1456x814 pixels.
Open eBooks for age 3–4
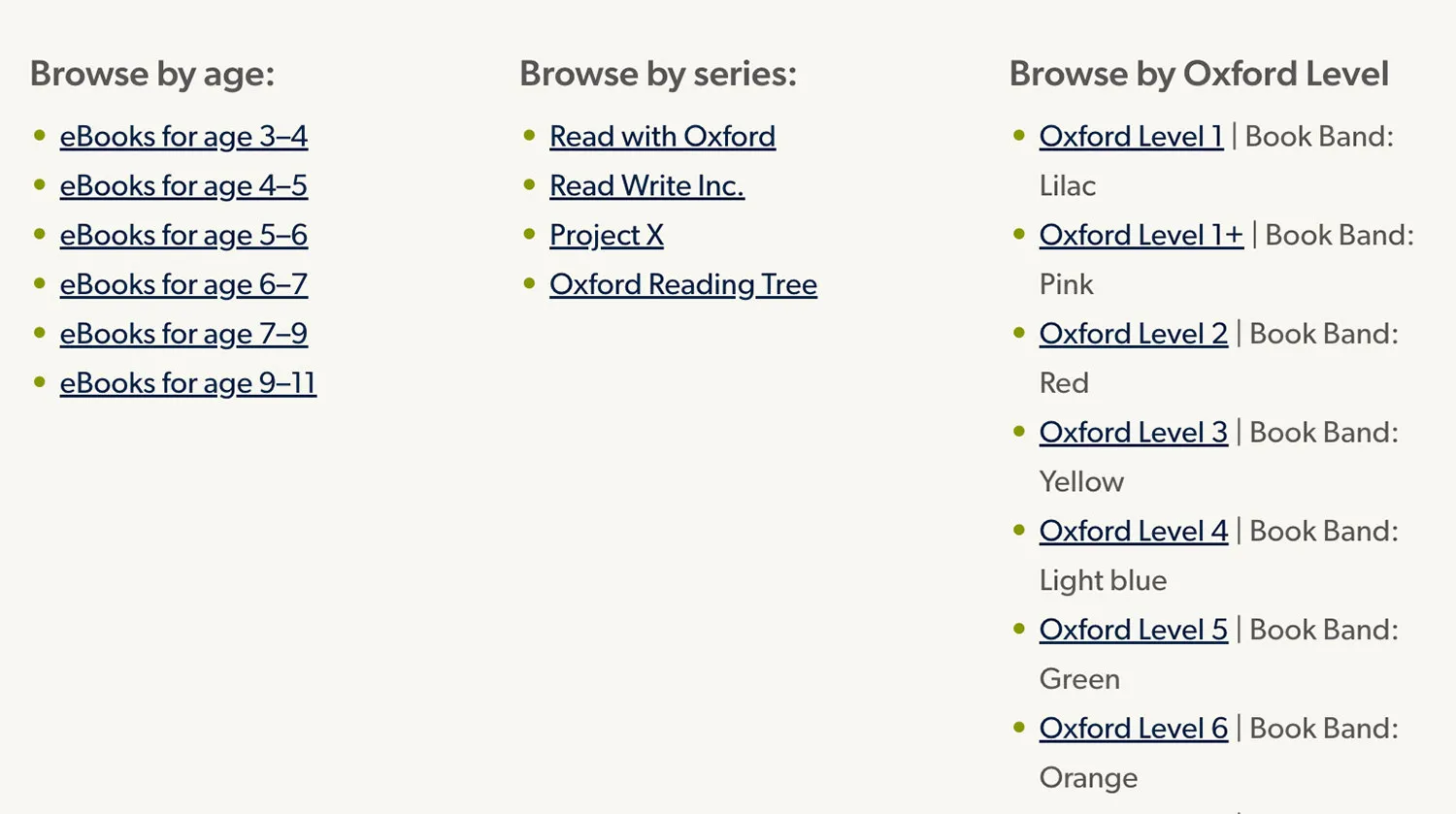182,137
